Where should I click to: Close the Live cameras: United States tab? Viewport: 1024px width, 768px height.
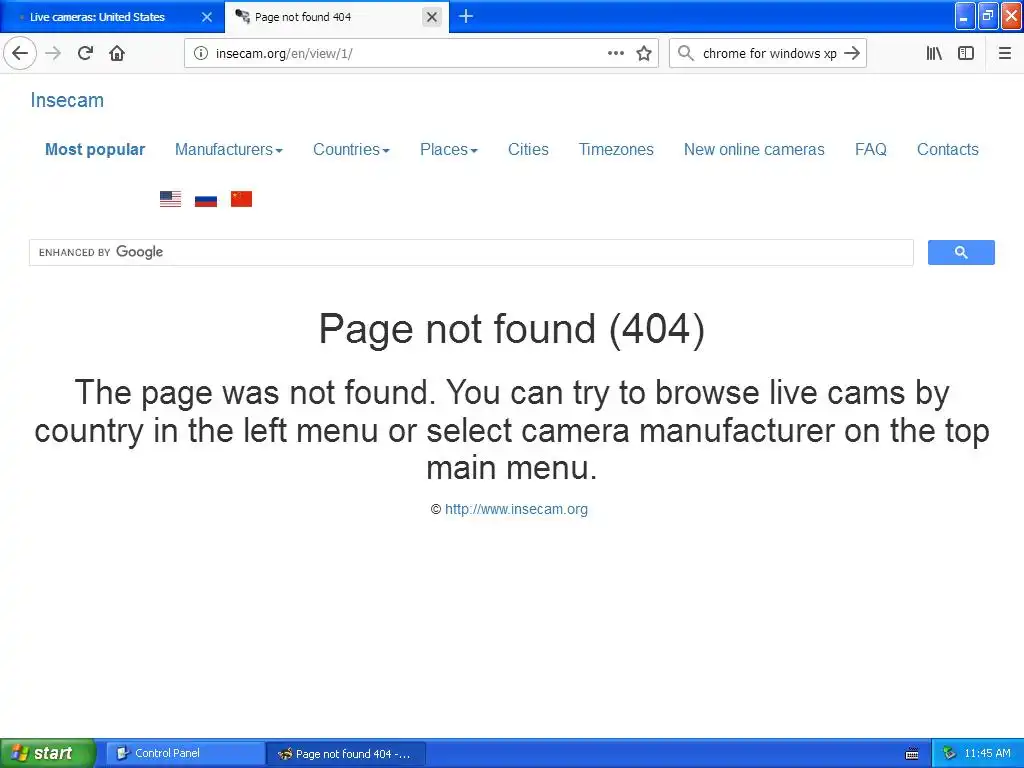(x=206, y=17)
